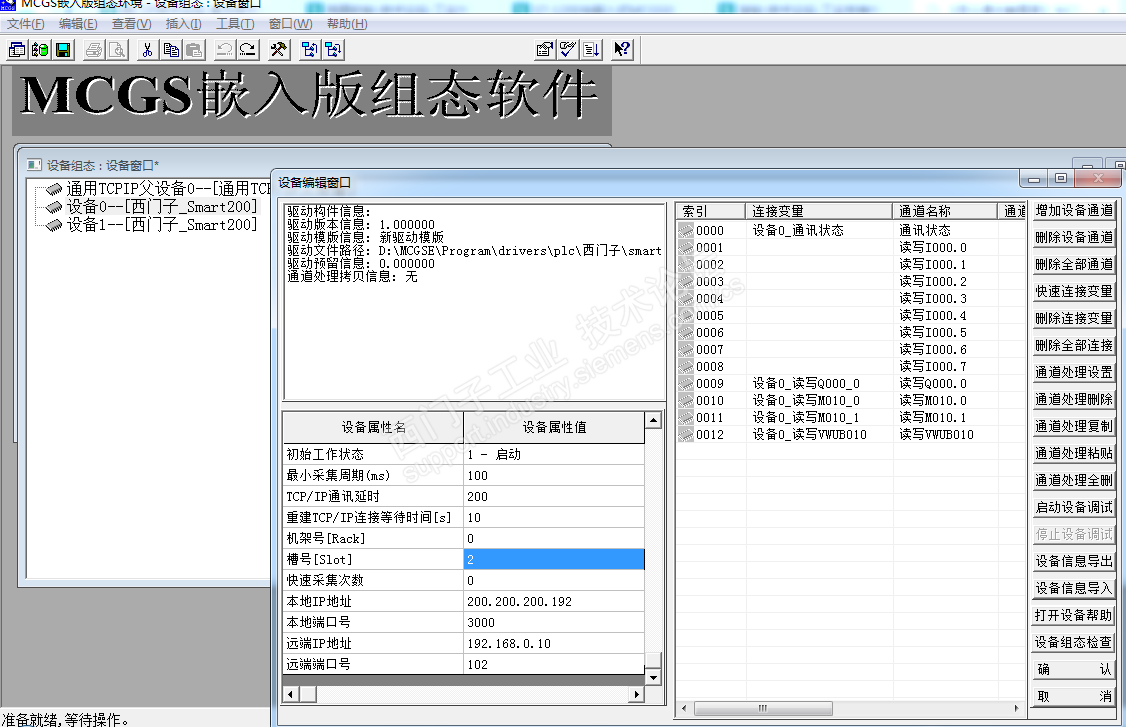Image resolution: width=1126 pixels, height=727 pixels.
Task: Select tree item 设备0--[西门子_Smart200]
Action: click(x=162, y=208)
